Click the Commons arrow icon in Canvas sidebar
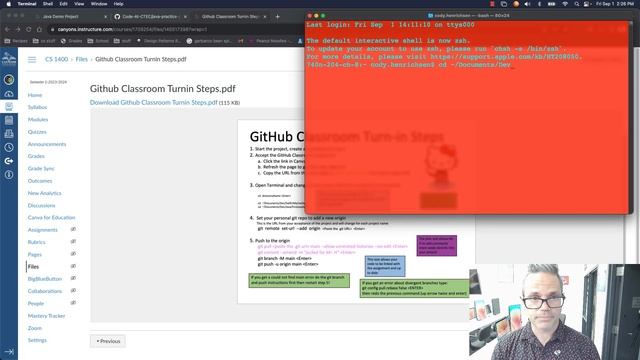This screenshot has width=640, height=360. click(9, 161)
